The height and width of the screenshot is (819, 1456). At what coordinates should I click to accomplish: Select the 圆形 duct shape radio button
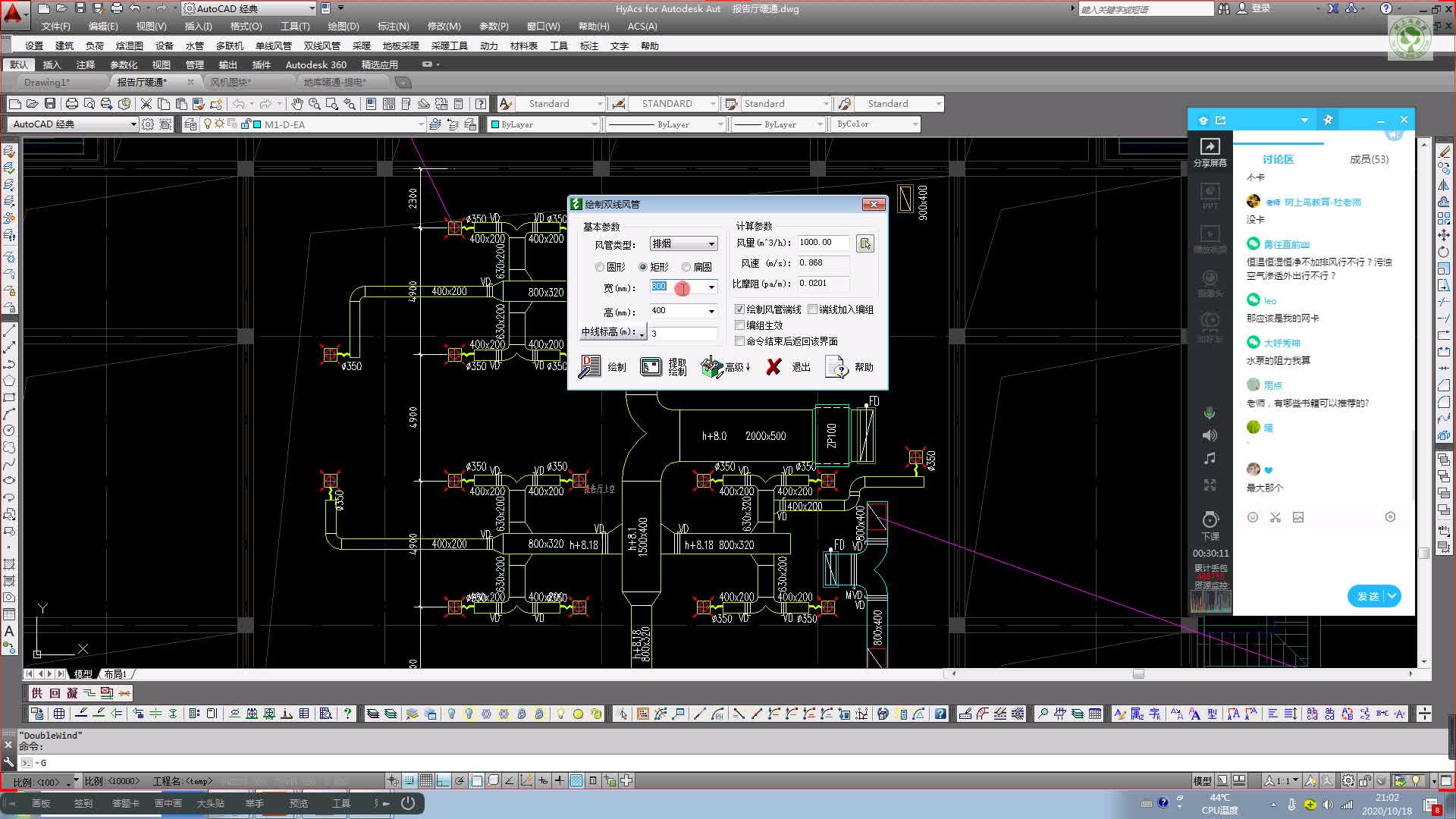point(600,267)
